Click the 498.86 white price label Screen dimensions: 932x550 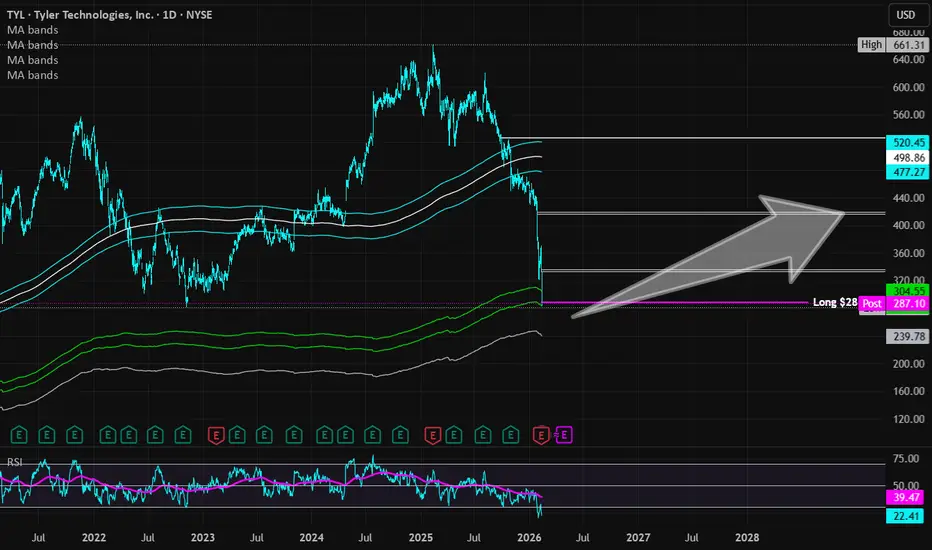click(x=908, y=158)
